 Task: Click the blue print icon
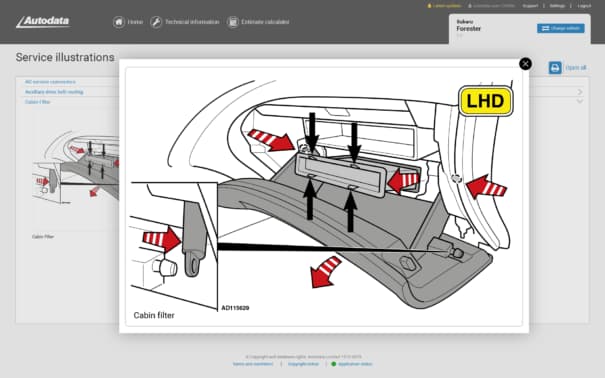coord(555,68)
